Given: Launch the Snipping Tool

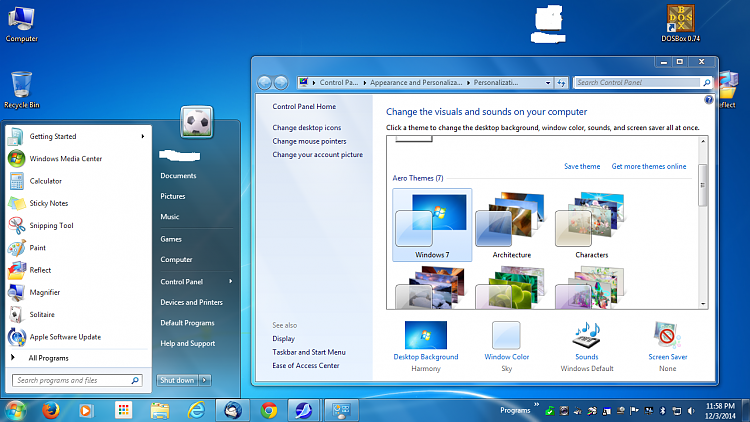Looking at the screenshot, I should tap(77, 225).
